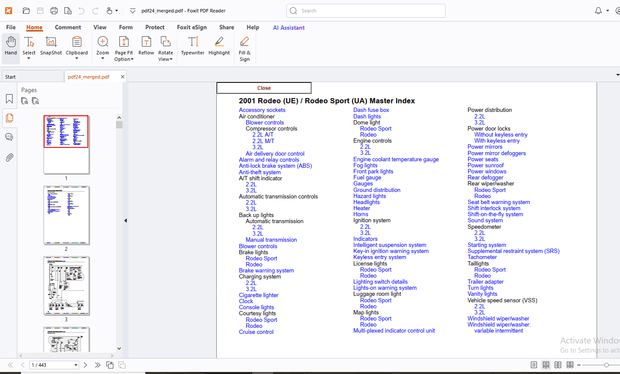Viewport: 620px width, 374px height.
Task: Open the File menu
Action: click(x=11, y=27)
